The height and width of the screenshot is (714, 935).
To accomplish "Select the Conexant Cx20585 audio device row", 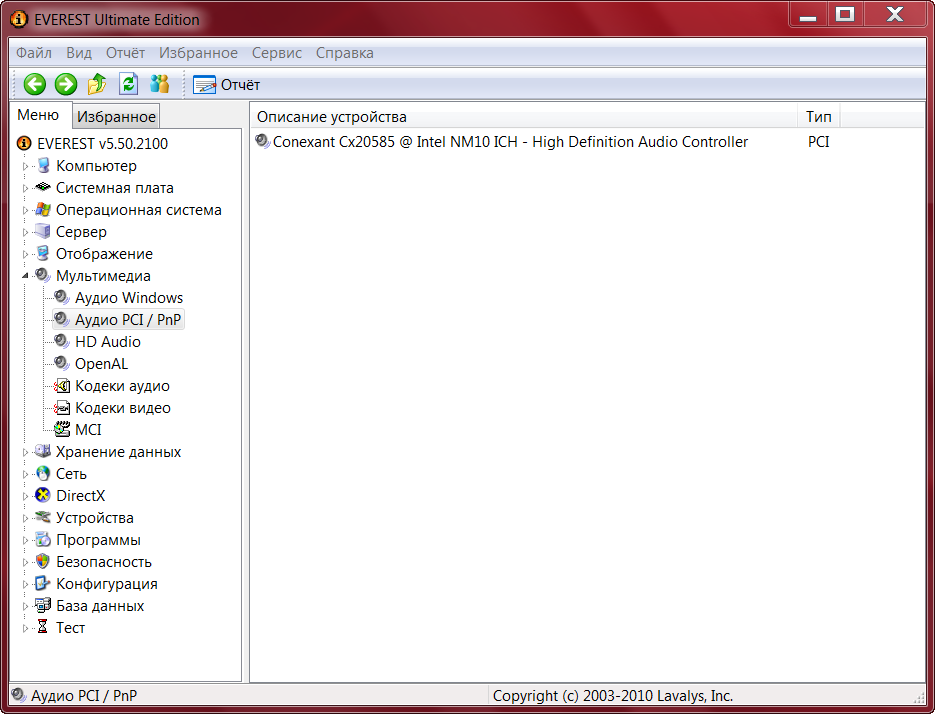I will 510,142.
